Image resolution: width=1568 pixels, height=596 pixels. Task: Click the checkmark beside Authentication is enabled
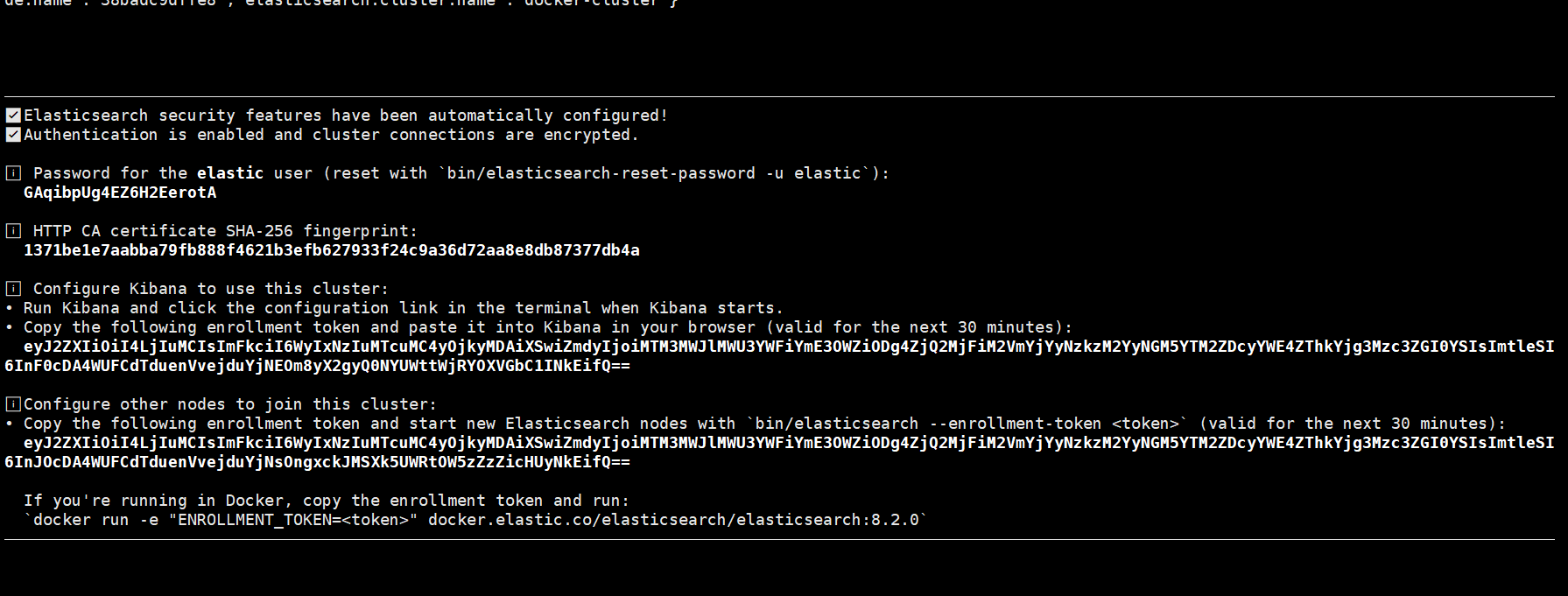point(13,135)
